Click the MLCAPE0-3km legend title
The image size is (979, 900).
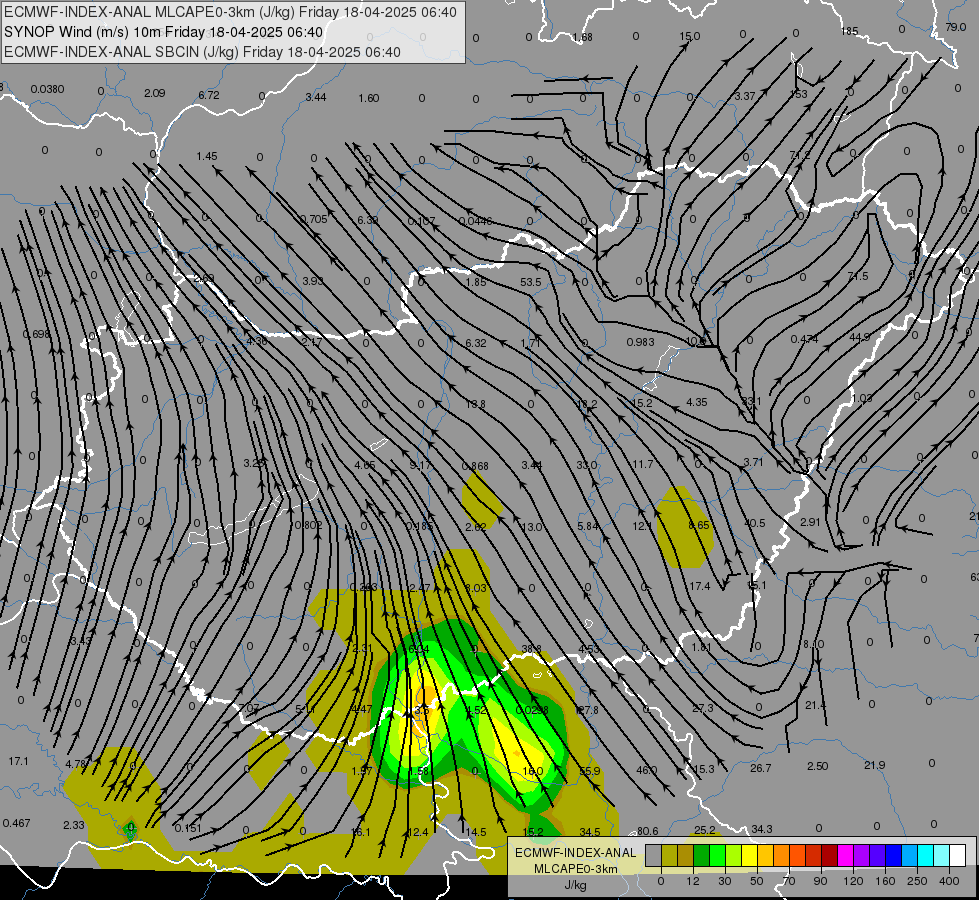(x=576, y=869)
